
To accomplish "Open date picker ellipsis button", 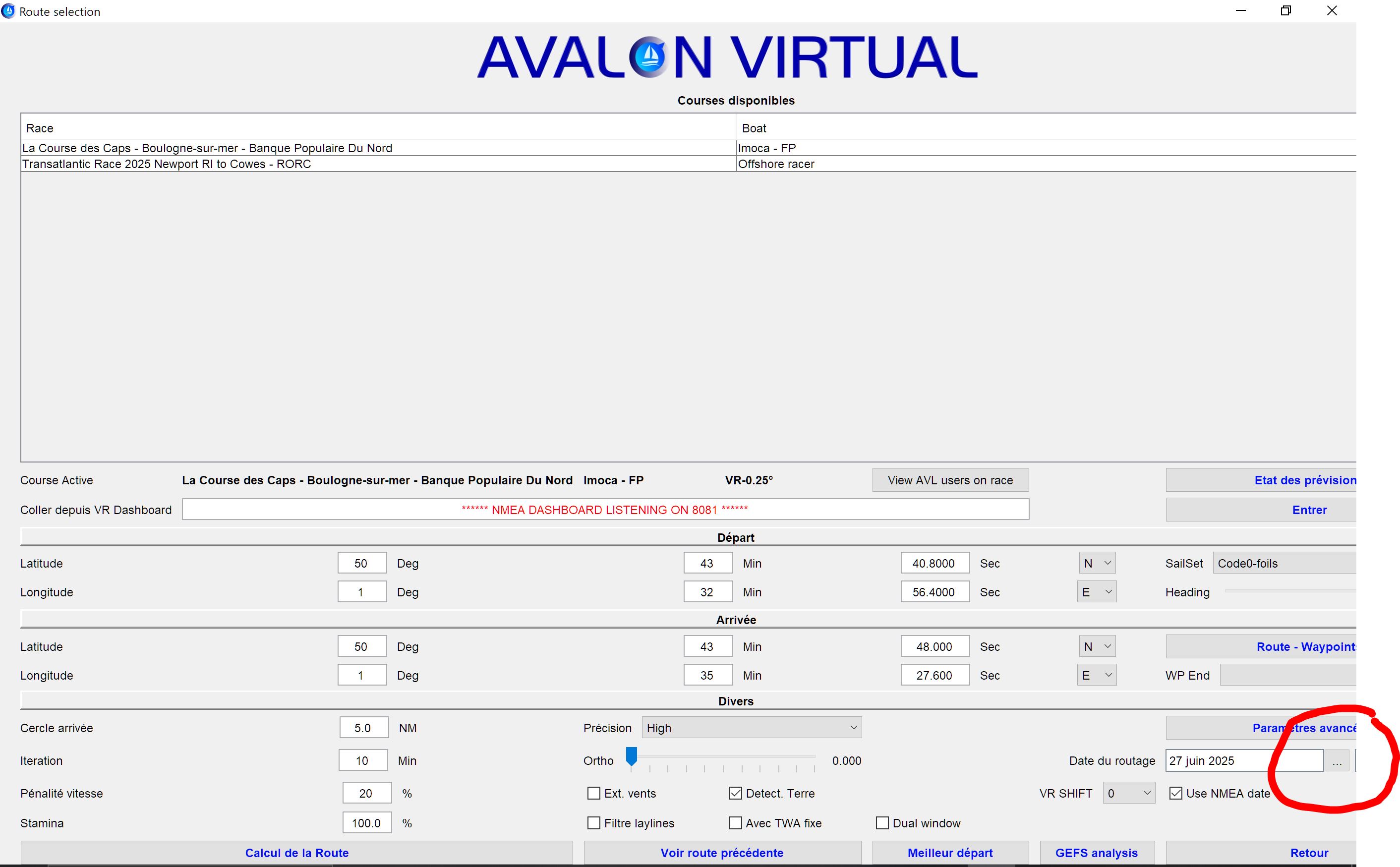I will pyautogui.click(x=1337, y=760).
